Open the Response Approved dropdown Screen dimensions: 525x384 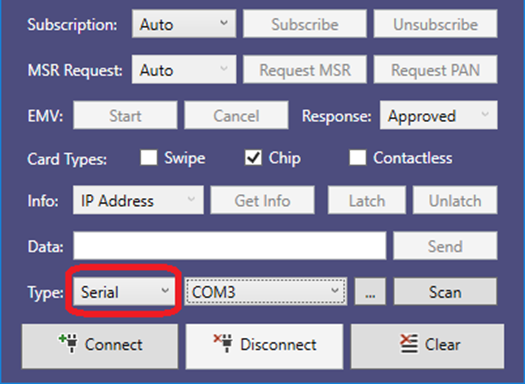(x=439, y=116)
